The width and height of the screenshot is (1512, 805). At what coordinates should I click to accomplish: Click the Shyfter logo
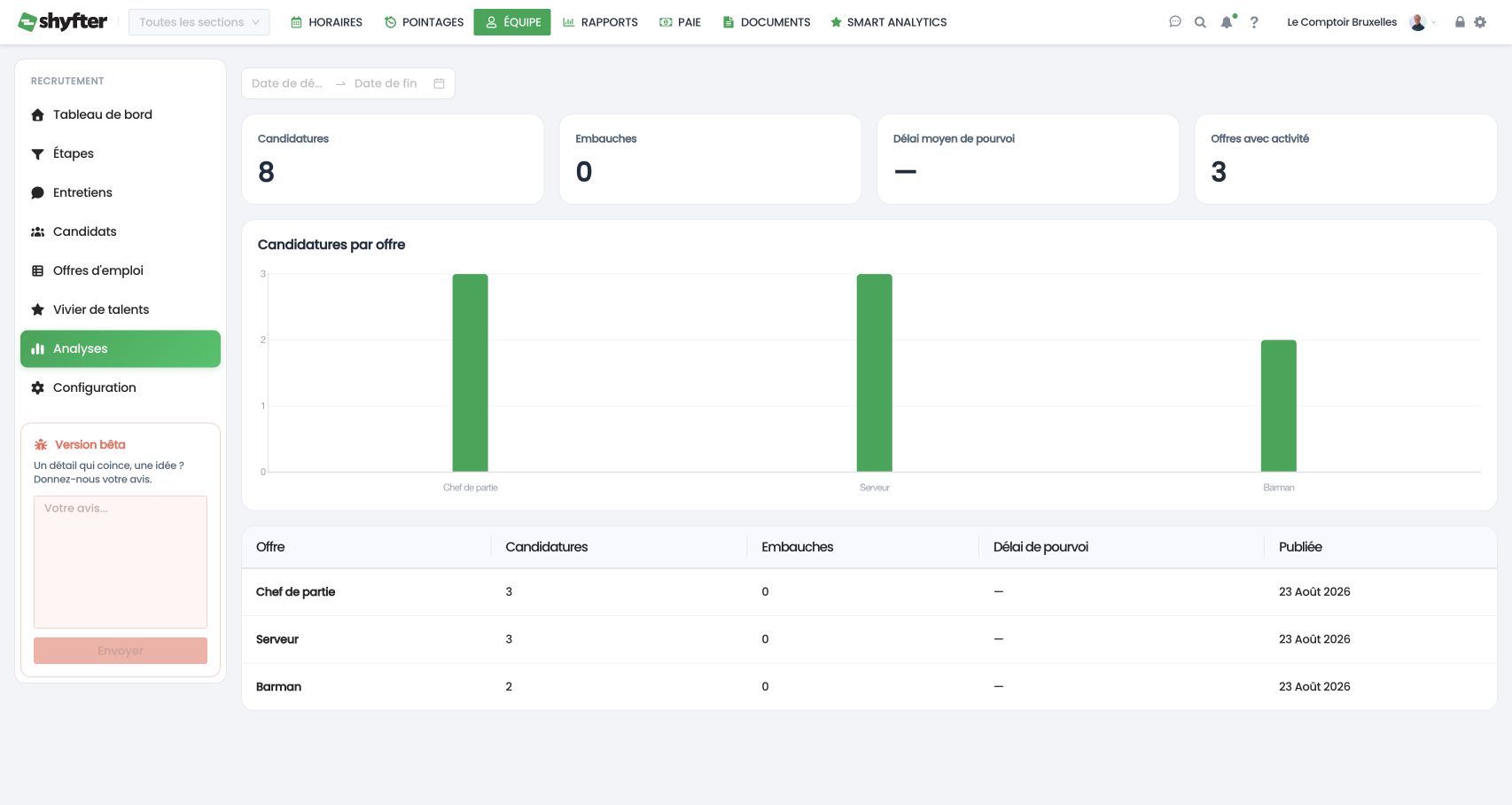click(63, 22)
